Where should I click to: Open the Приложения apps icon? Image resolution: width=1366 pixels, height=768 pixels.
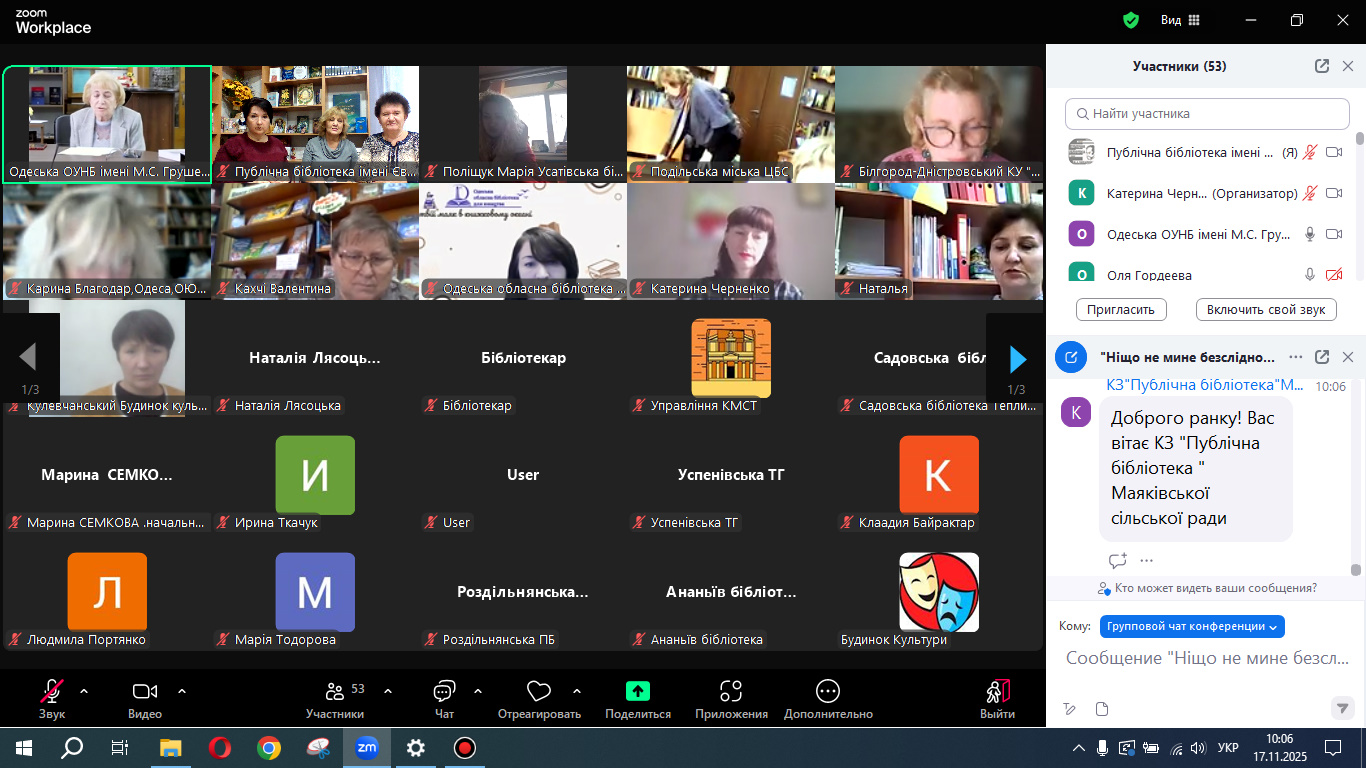point(731,691)
